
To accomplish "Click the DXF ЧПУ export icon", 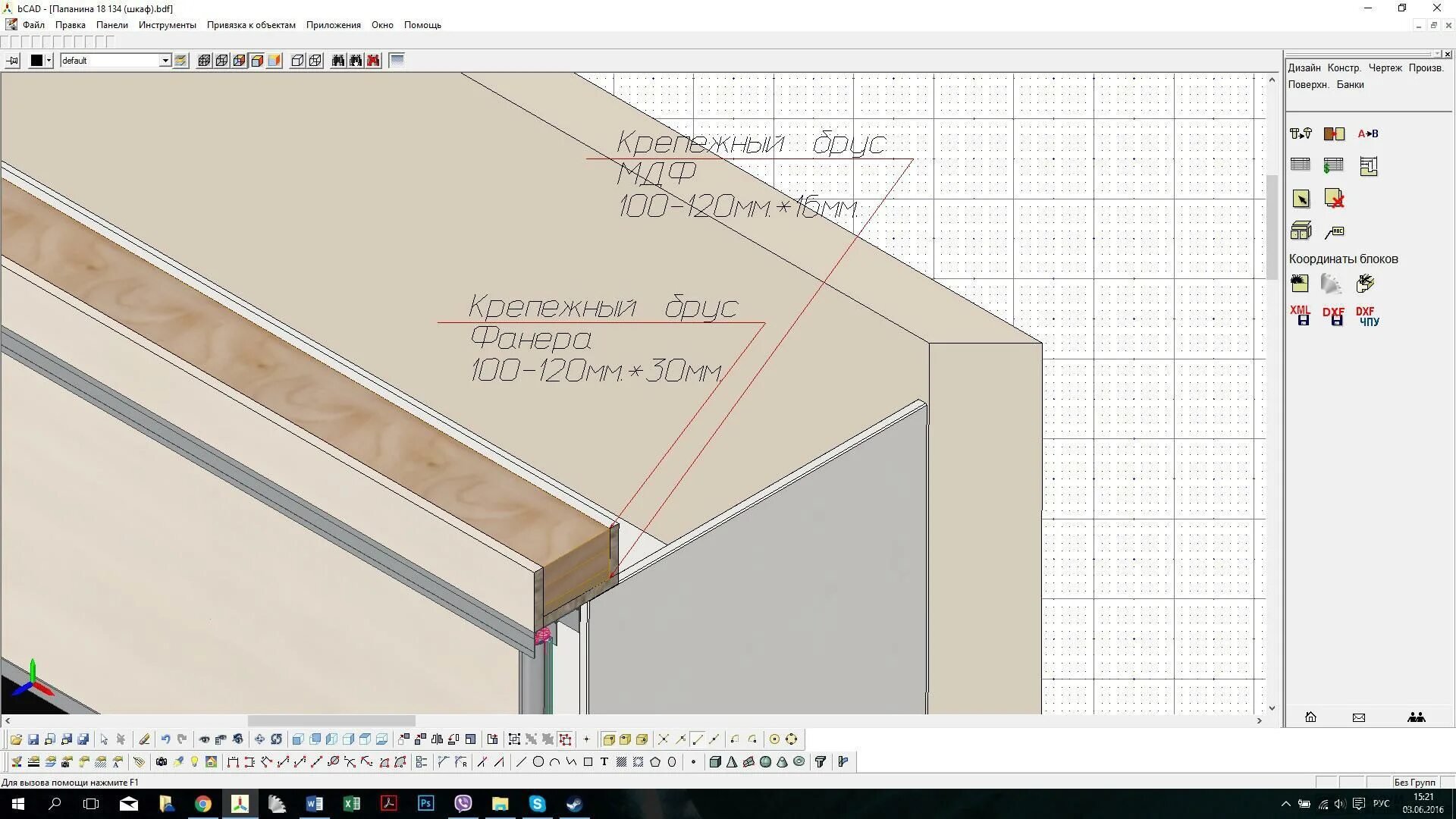I will [x=1368, y=316].
